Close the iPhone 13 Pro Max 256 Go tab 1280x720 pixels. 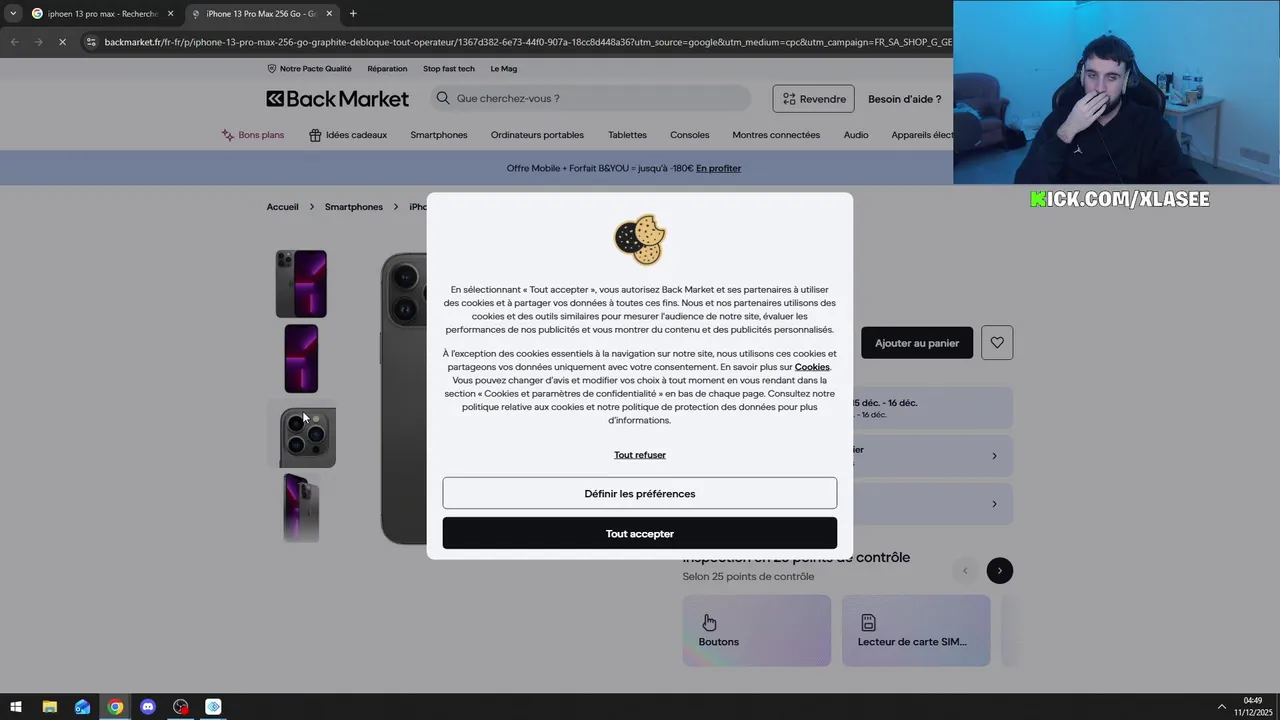(x=329, y=13)
